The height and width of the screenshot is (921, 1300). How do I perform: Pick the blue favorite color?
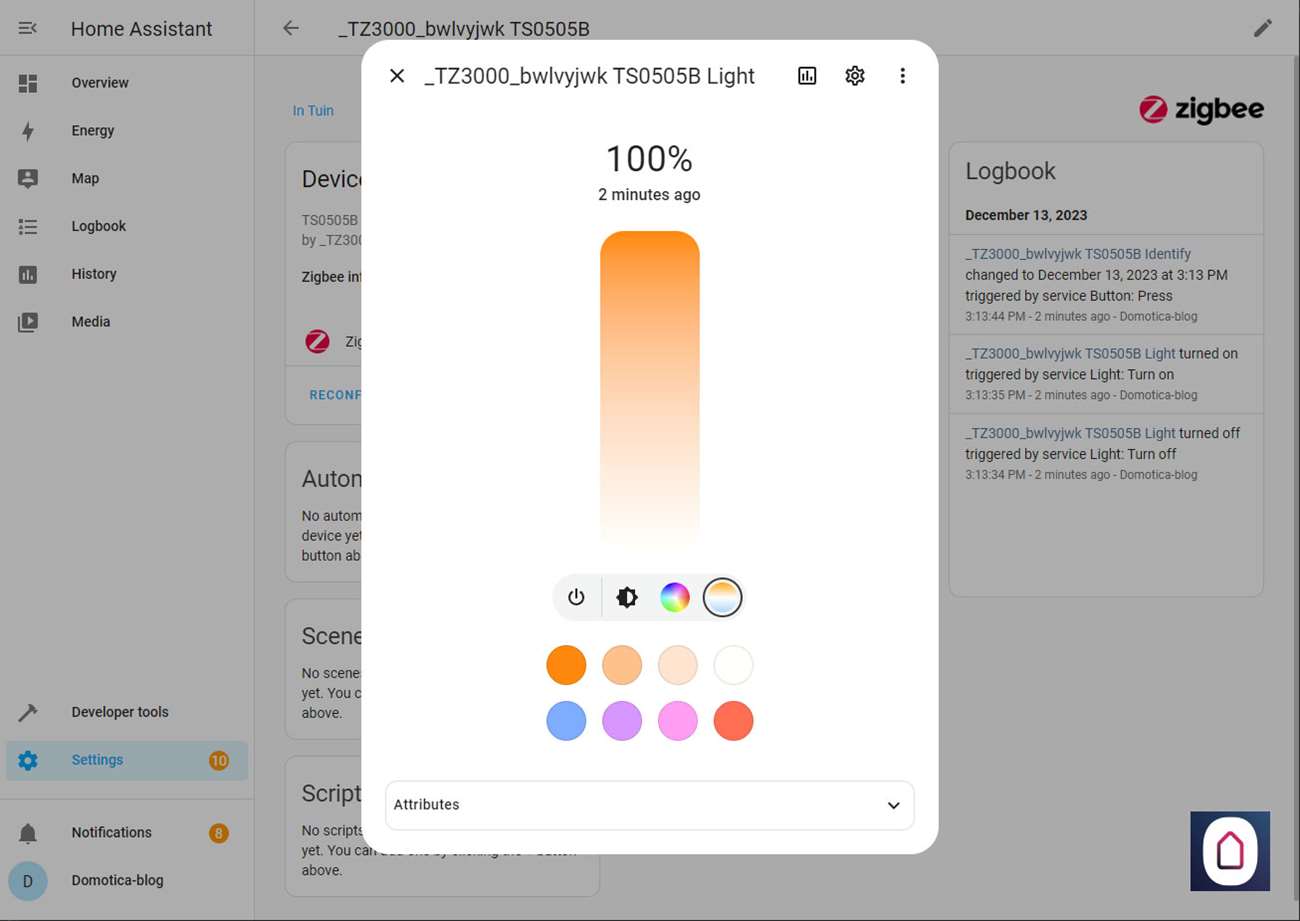point(566,721)
